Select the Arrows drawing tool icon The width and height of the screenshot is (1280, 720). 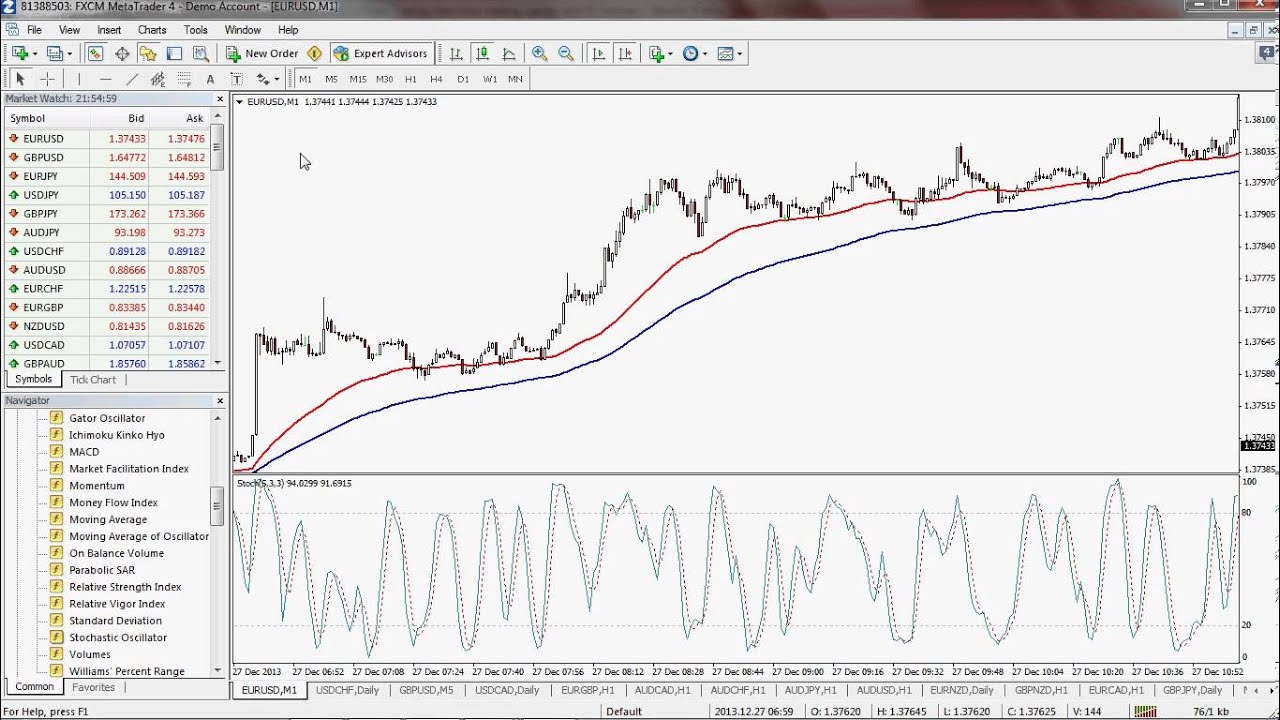click(x=263, y=79)
